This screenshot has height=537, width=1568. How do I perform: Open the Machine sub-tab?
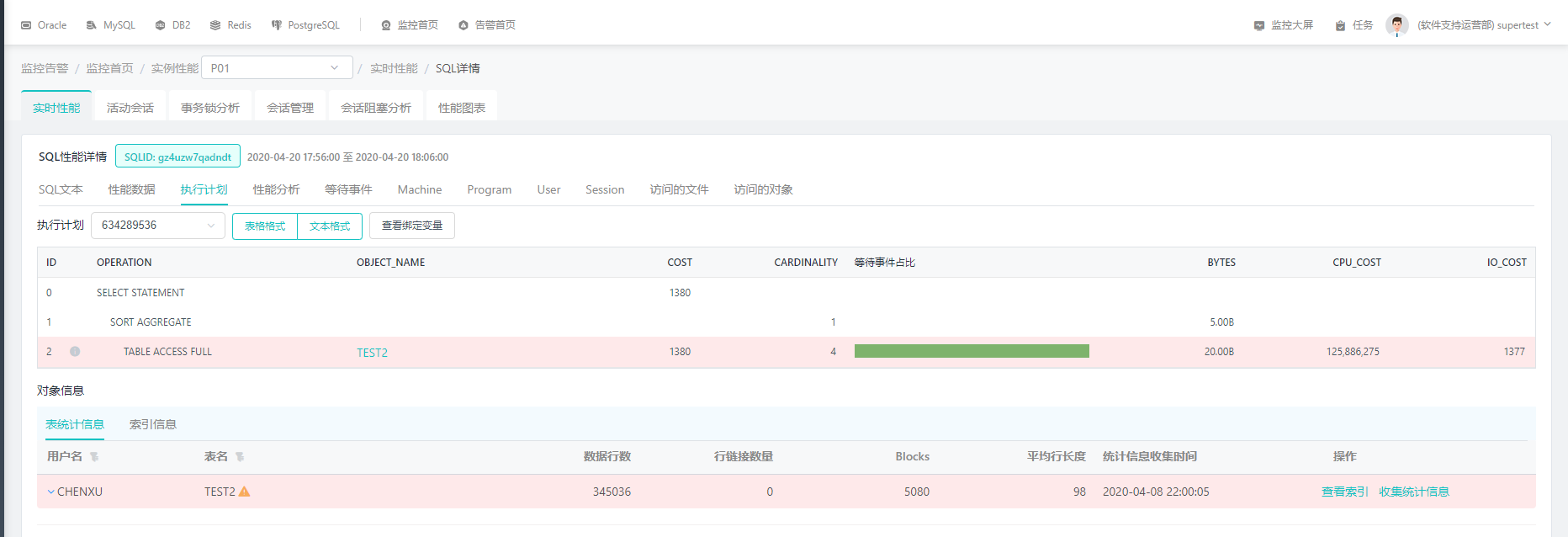[420, 189]
